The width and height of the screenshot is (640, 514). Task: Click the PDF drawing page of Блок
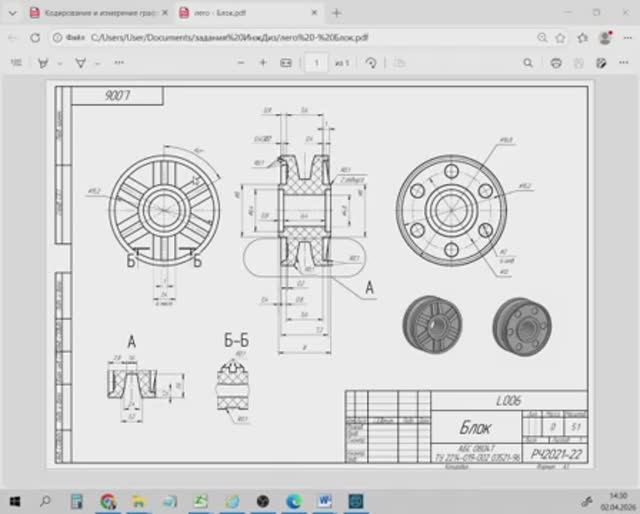pyautogui.click(x=321, y=274)
